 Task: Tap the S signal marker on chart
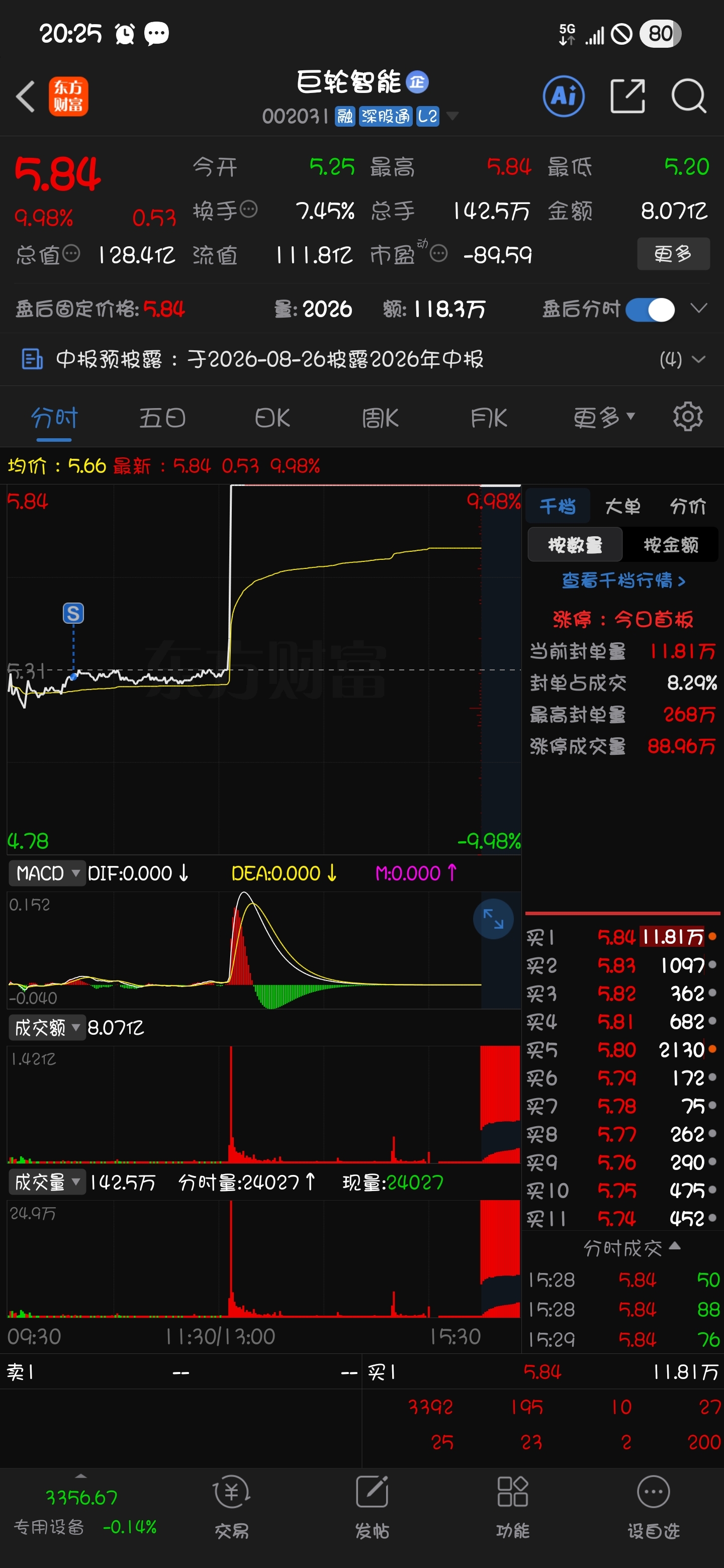(x=73, y=613)
